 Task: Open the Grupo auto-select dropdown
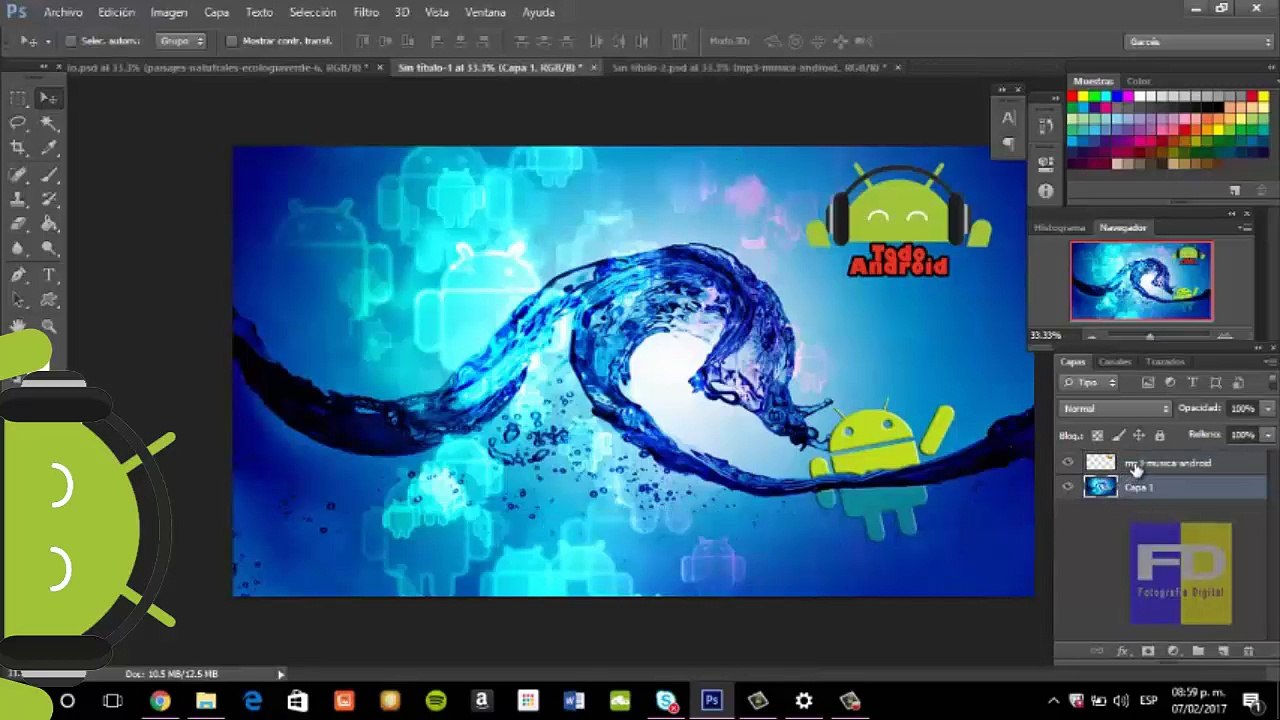(x=182, y=41)
